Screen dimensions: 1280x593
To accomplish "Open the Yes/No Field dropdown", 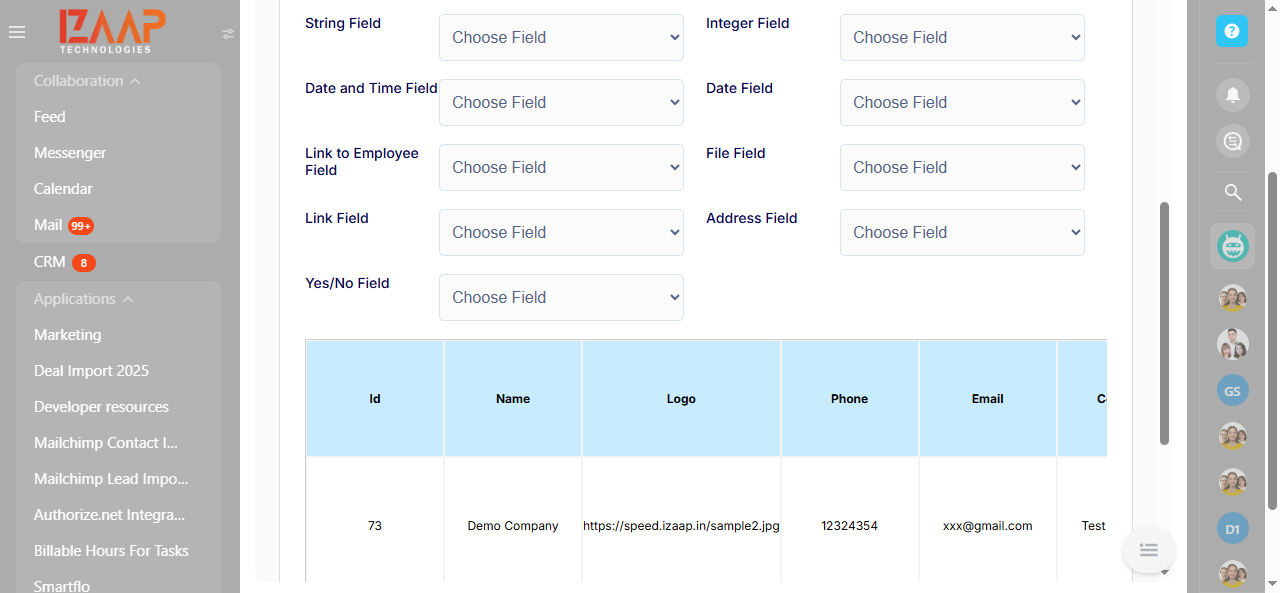I will (561, 298).
